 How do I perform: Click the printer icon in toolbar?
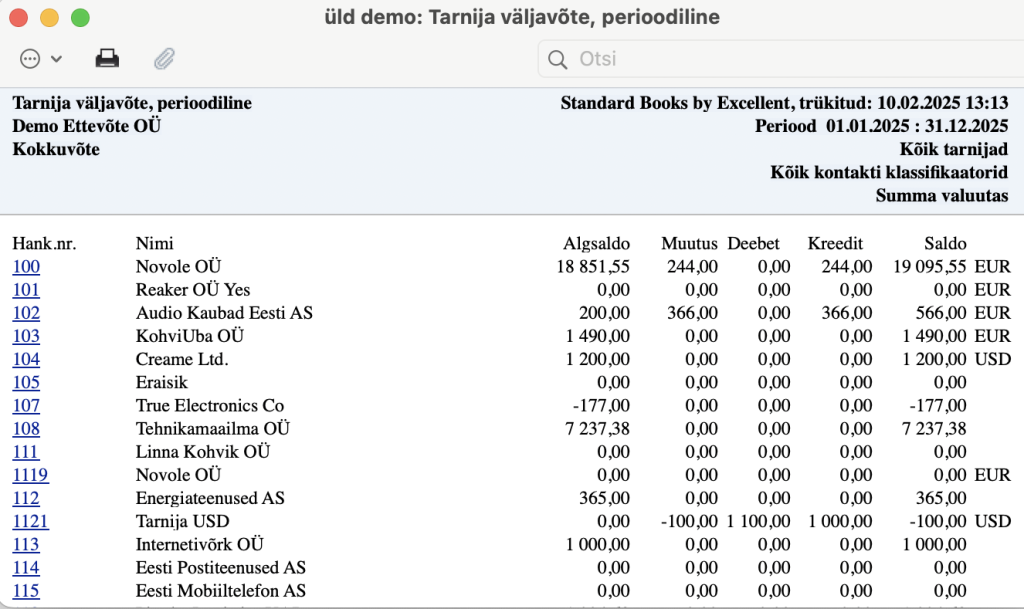(x=107, y=59)
